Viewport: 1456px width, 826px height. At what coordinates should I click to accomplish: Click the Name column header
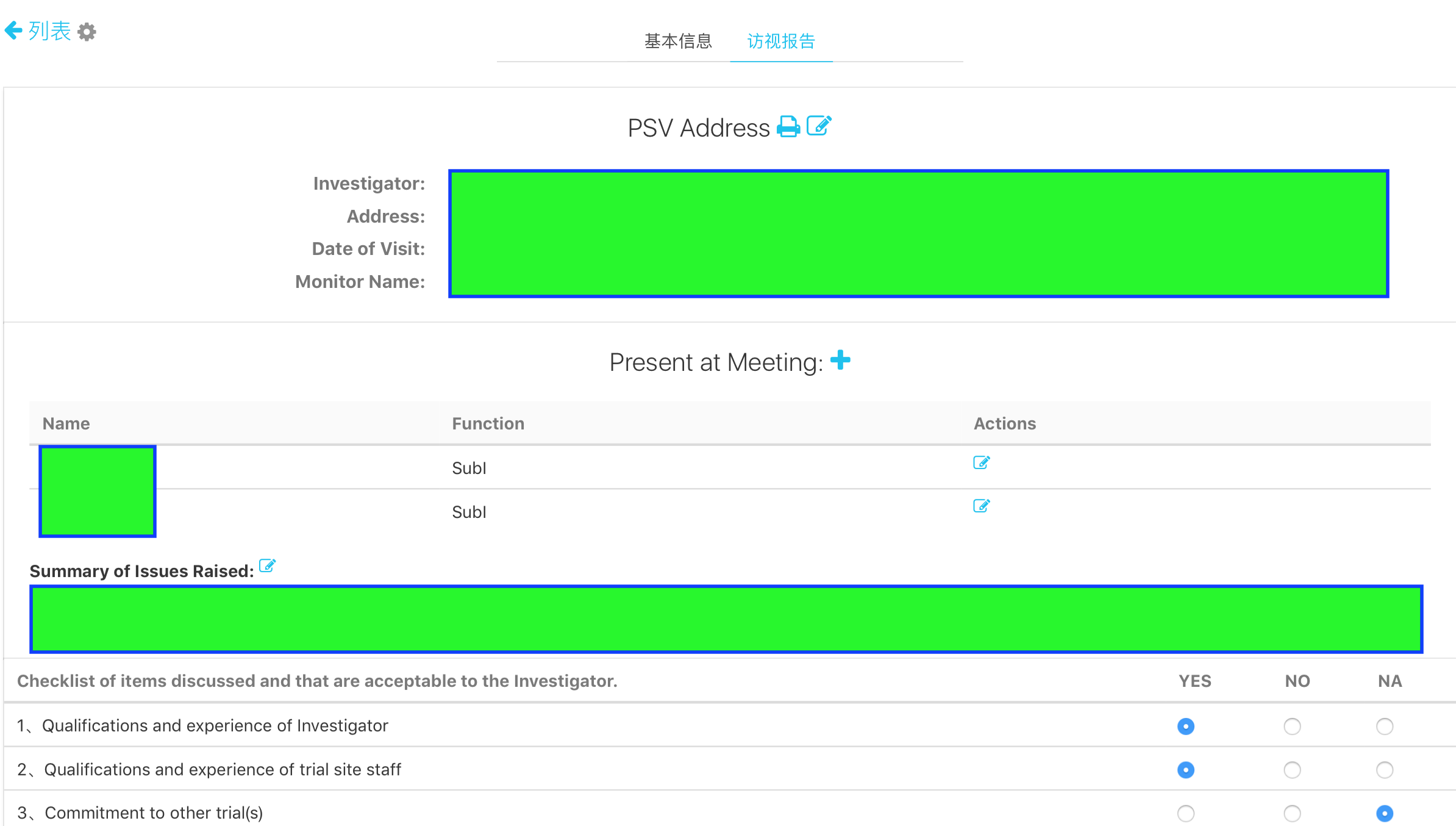click(66, 423)
